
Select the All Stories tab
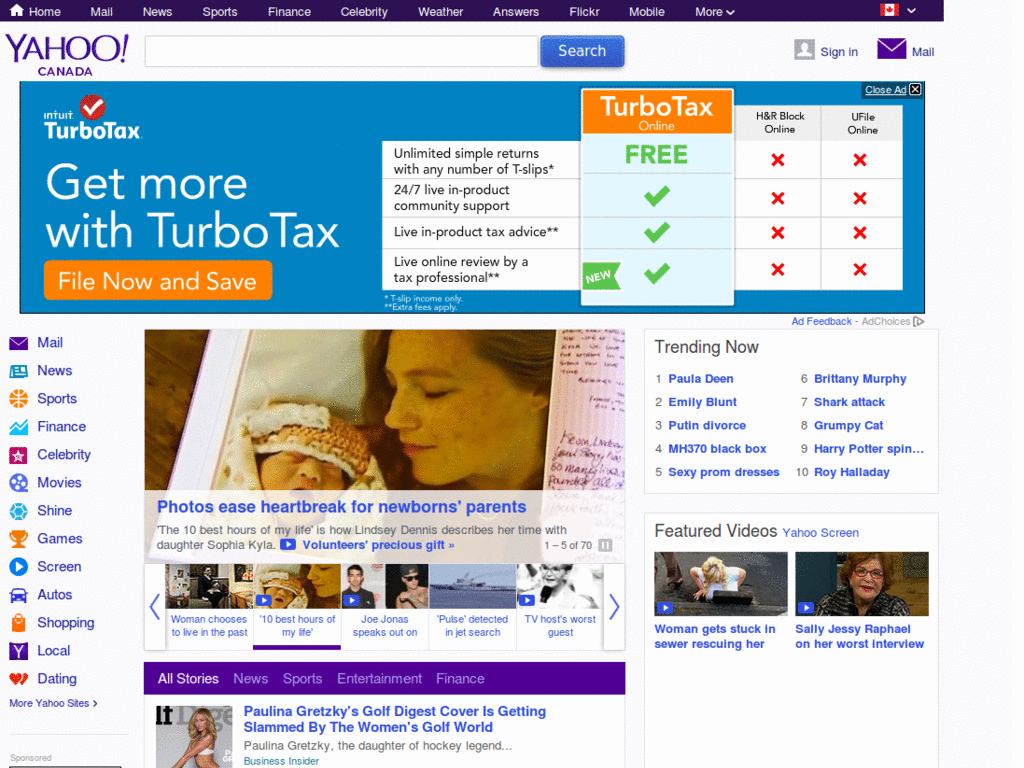[x=188, y=679]
